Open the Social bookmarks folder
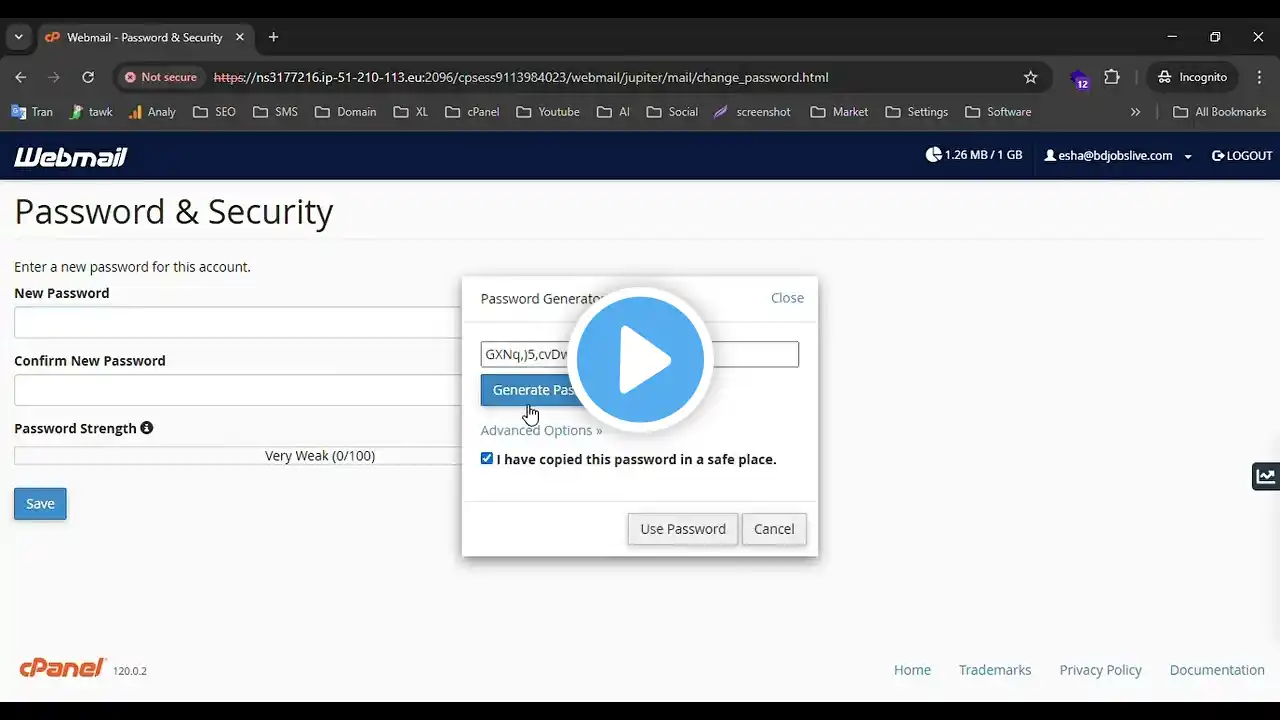The image size is (1280, 720). 671,112
